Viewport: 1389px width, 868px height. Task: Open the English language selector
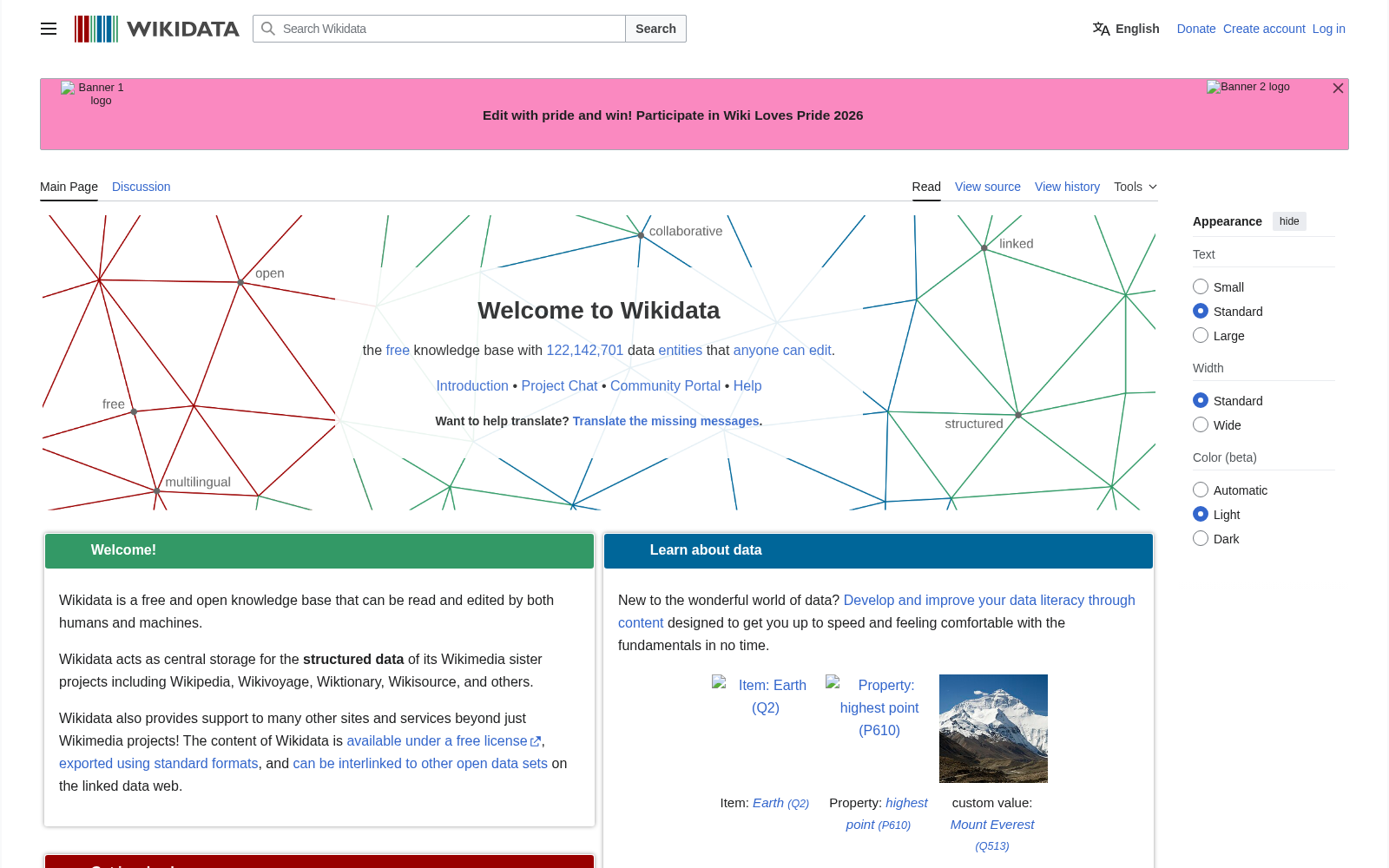click(1126, 29)
